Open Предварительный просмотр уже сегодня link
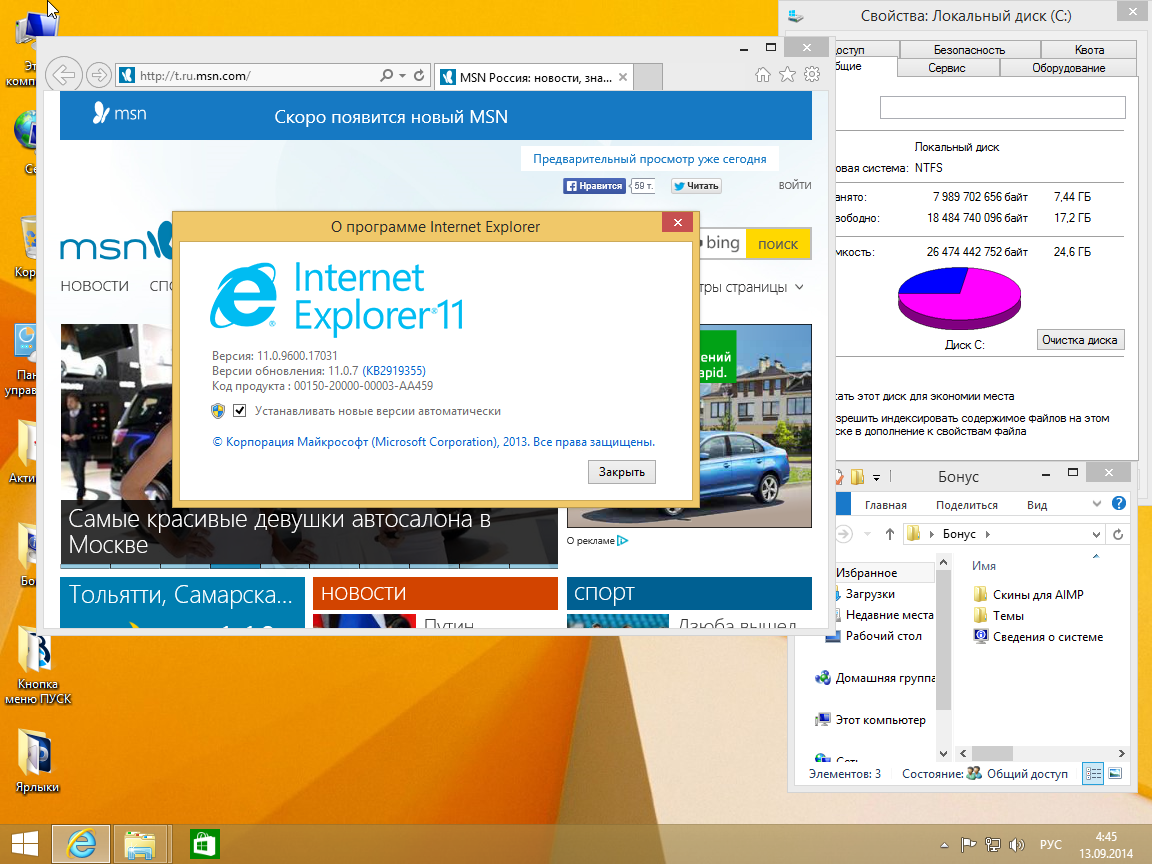 [x=649, y=159]
